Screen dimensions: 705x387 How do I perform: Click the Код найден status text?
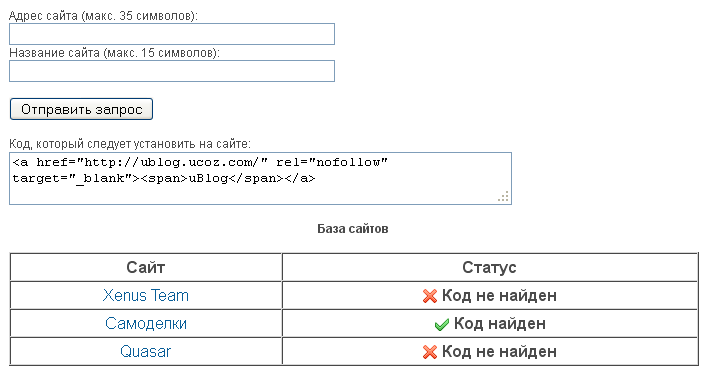[x=500, y=323]
